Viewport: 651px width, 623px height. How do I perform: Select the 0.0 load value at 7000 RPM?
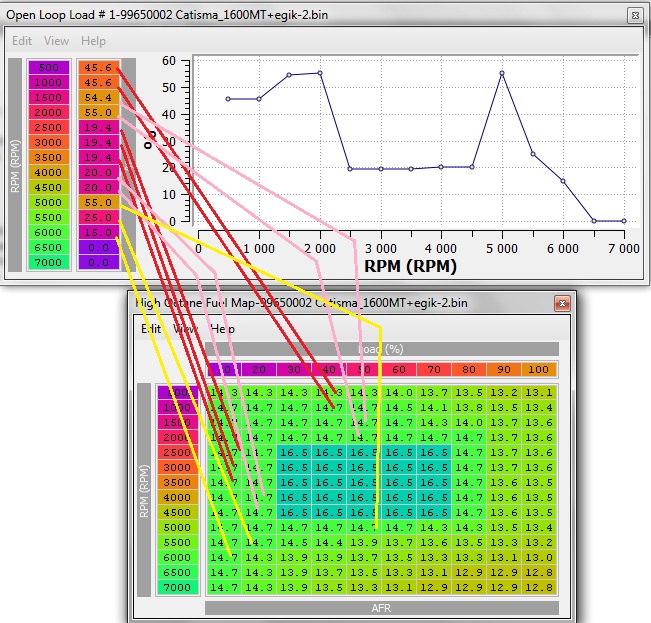click(98, 262)
